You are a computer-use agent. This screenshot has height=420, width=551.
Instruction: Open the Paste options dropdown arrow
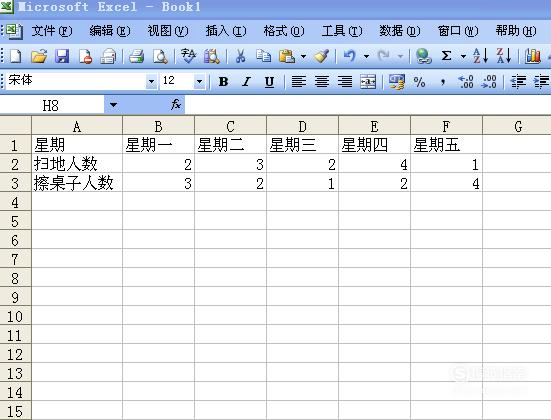(x=303, y=56)
